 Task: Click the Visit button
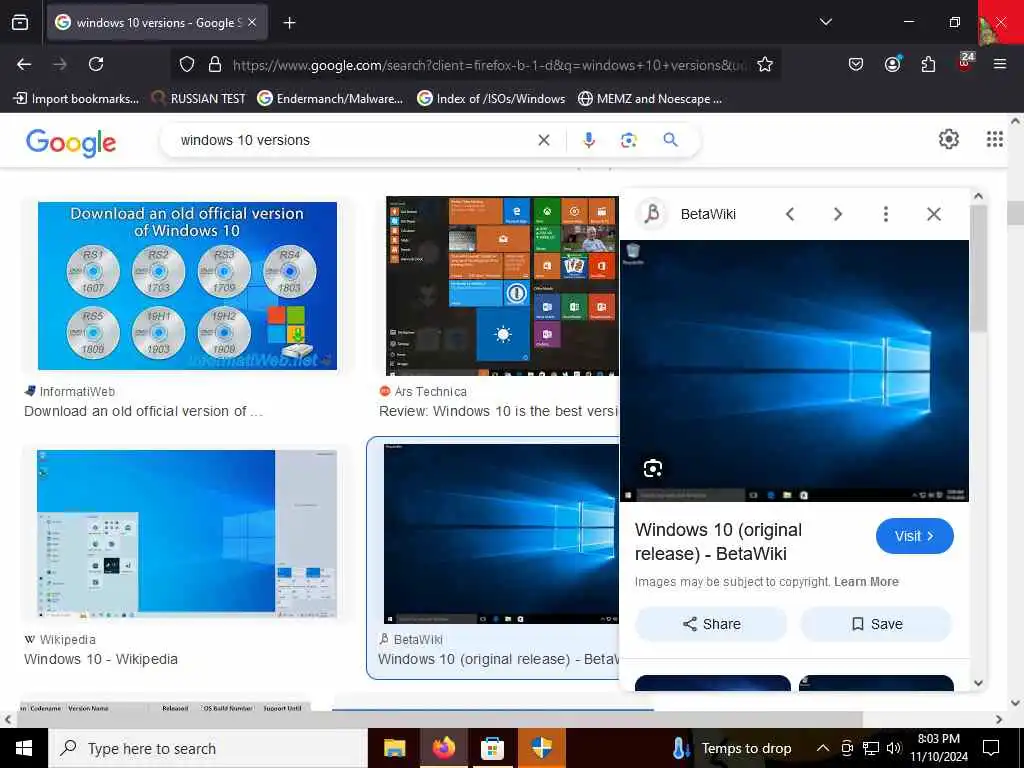click(914, 536)
